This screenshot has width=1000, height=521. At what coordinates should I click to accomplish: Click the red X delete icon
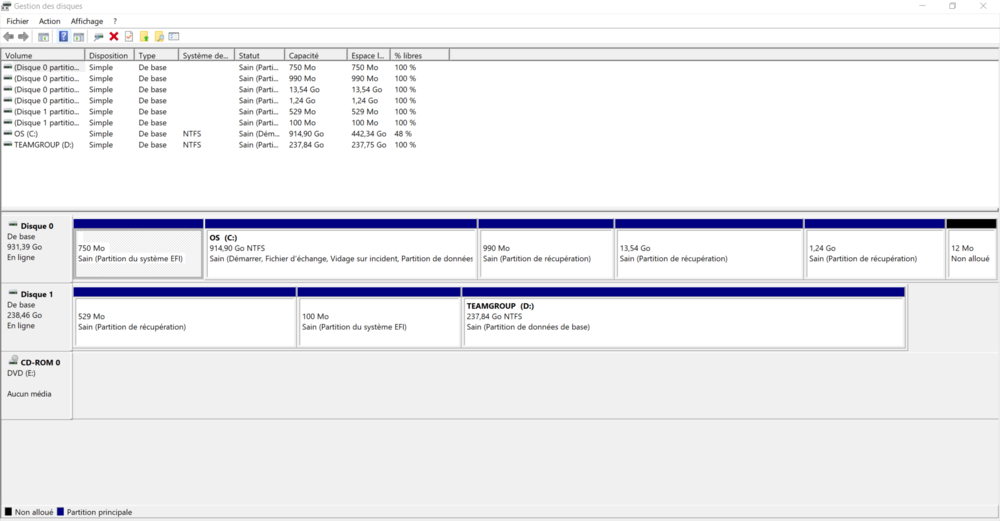pos(114,37)
